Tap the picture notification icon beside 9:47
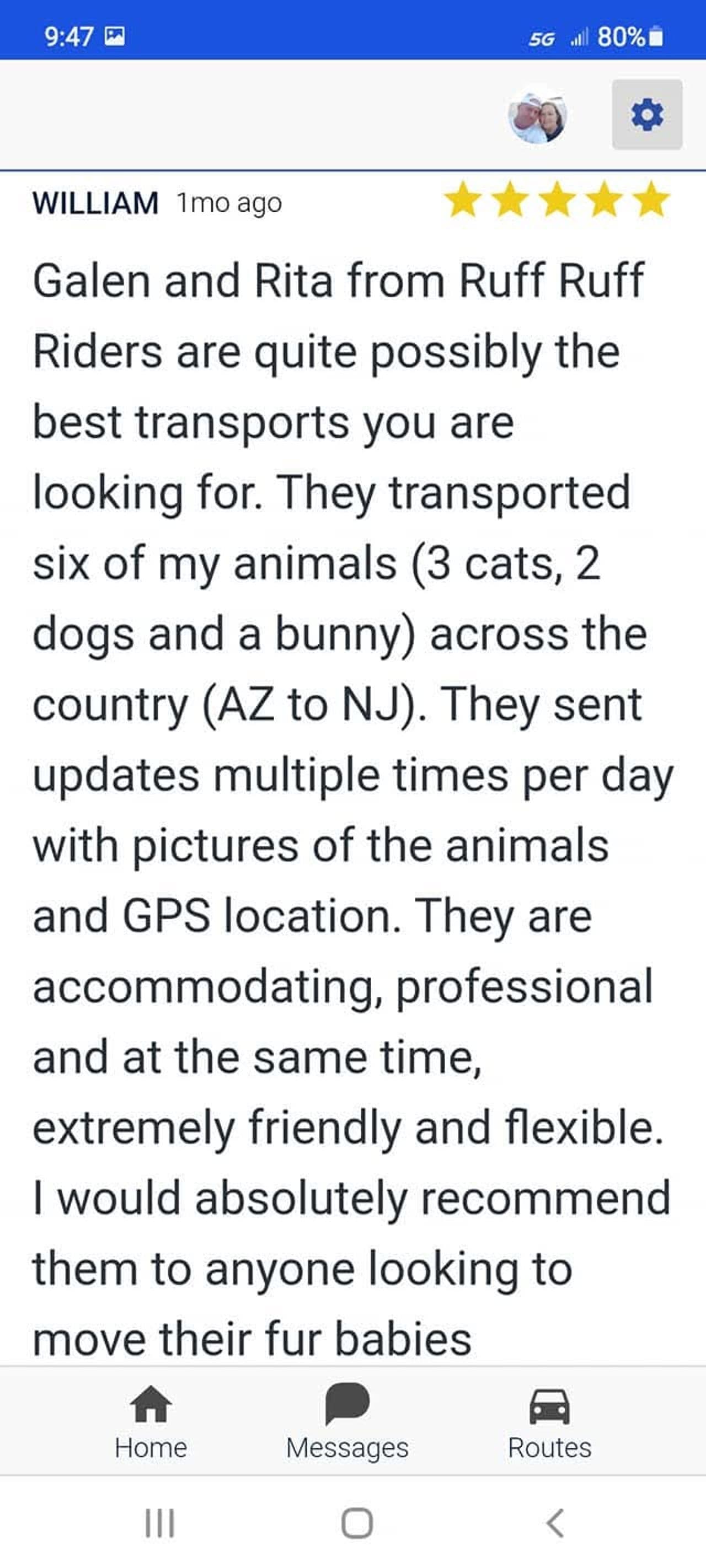This screenshot has width=706, height=1568. click(115, 37)
